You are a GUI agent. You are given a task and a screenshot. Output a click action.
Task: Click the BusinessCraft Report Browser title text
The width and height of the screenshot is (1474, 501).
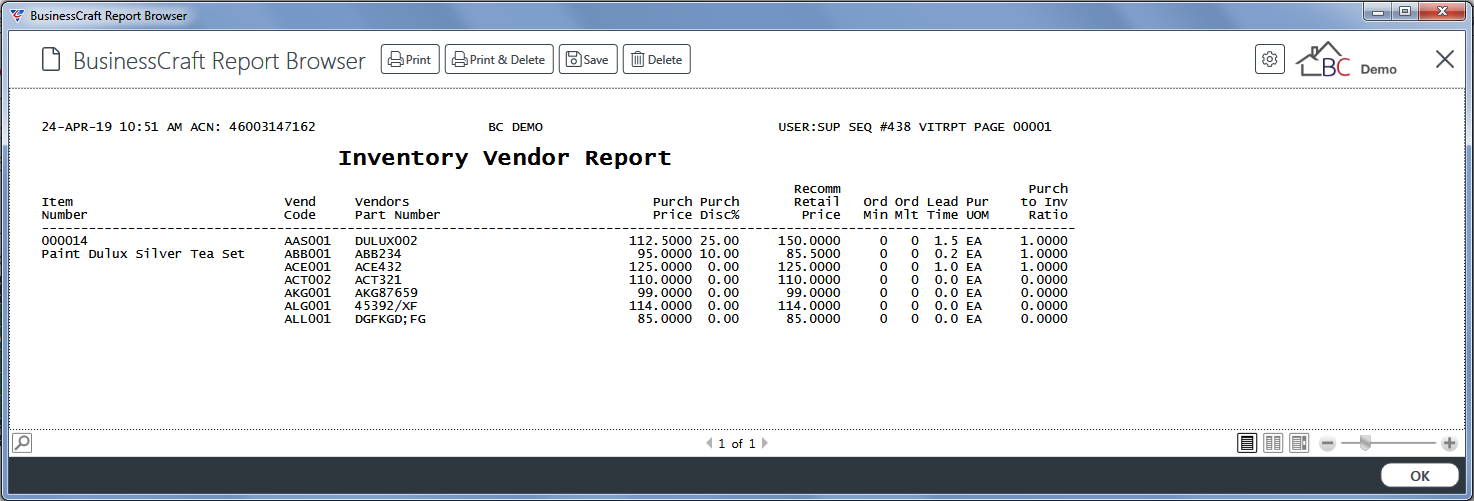click(x=219, y=61)
